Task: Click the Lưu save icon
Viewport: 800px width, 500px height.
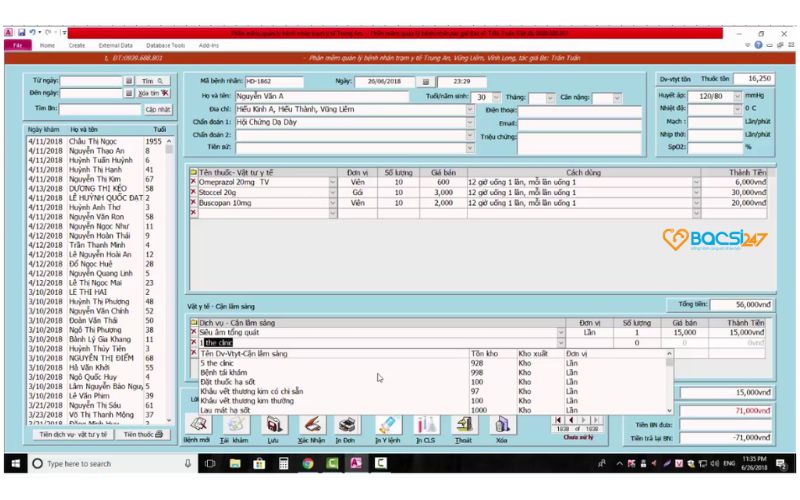Action: [x=274, y=424]
